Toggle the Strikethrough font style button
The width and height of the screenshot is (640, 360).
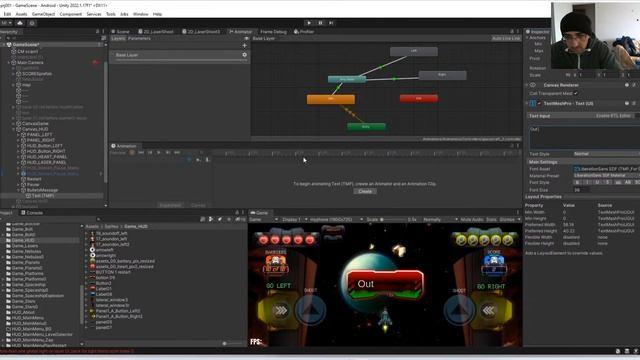608,182
